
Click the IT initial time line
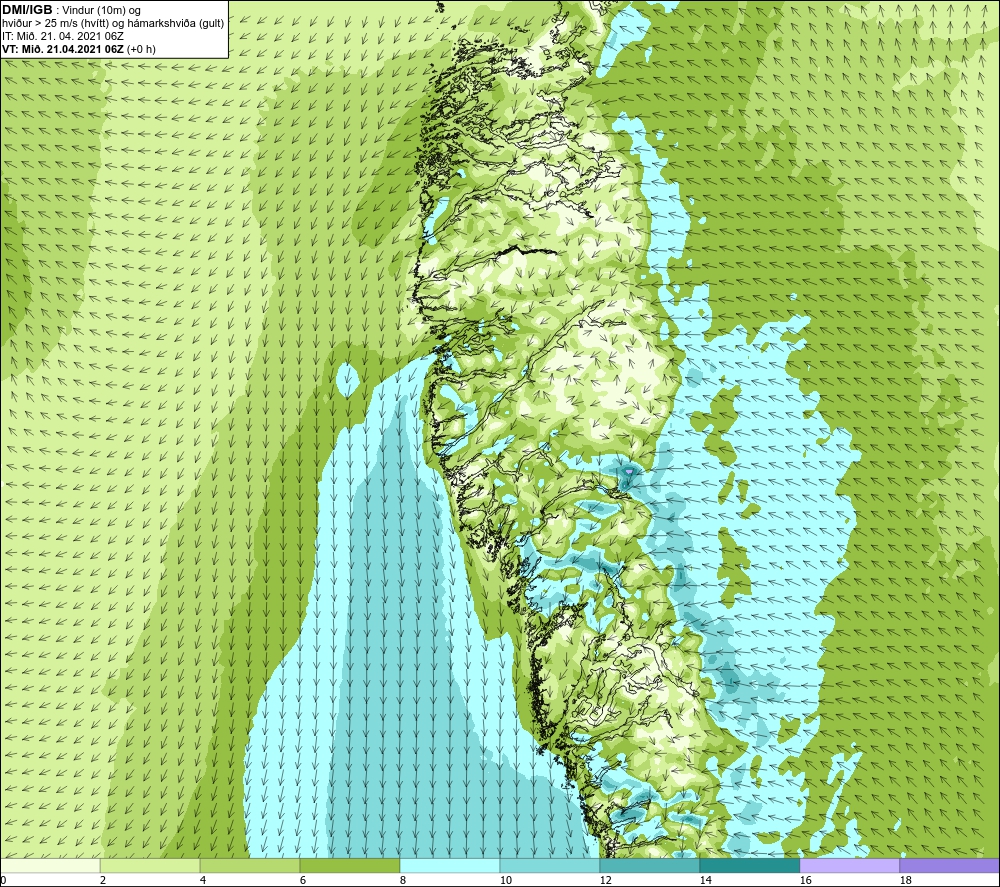pyautogui.click(x=62, y=36)
